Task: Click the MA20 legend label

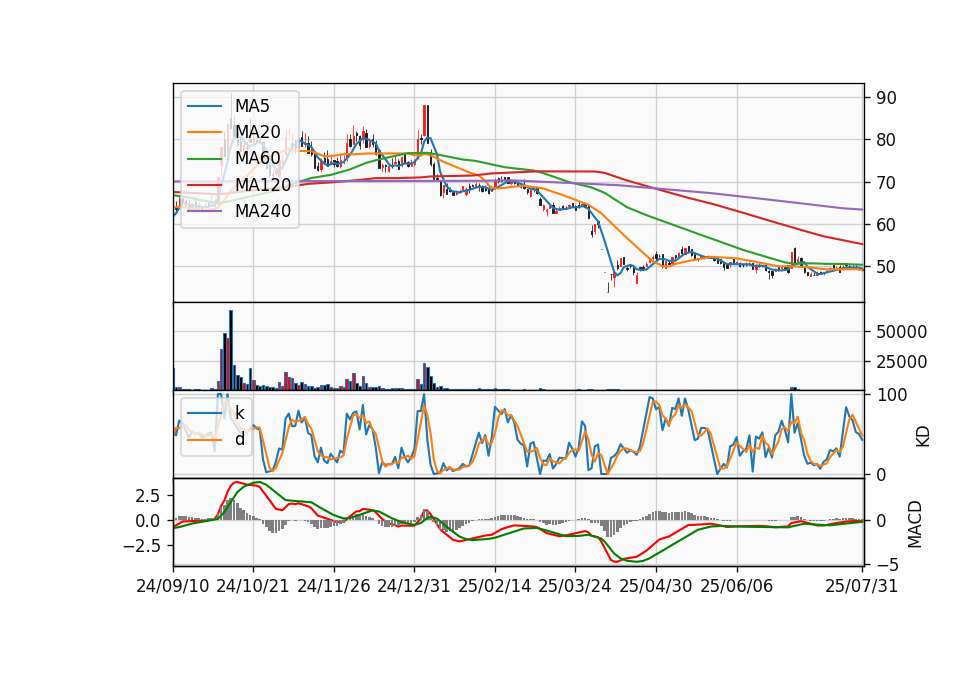Action: pyautogui.click(x=257, y=132)
